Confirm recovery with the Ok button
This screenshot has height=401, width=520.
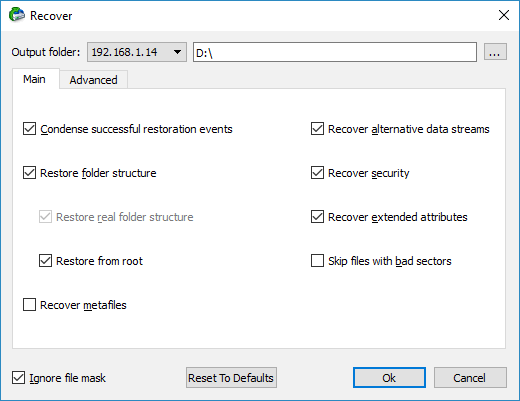tap(389, 378)
